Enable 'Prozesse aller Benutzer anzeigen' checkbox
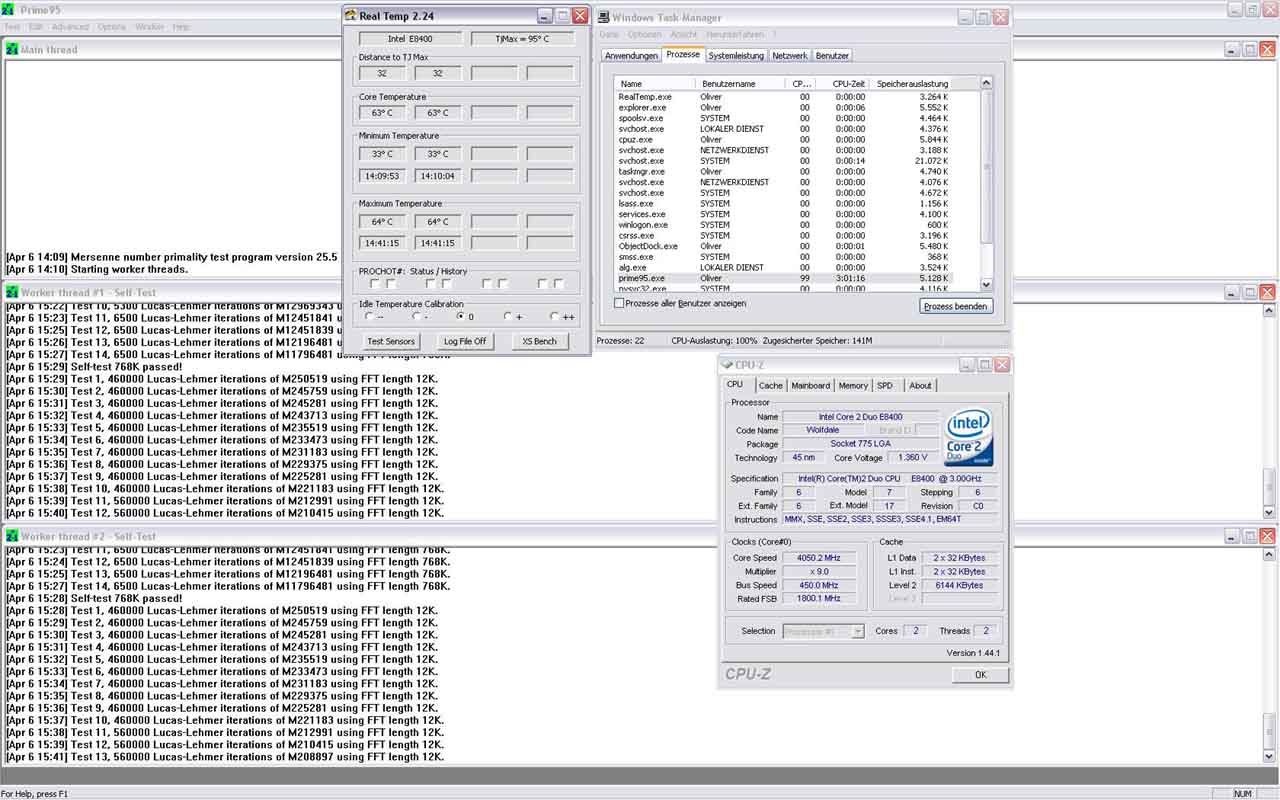This screenshot has width=1280, height=800. pos(619,303)
